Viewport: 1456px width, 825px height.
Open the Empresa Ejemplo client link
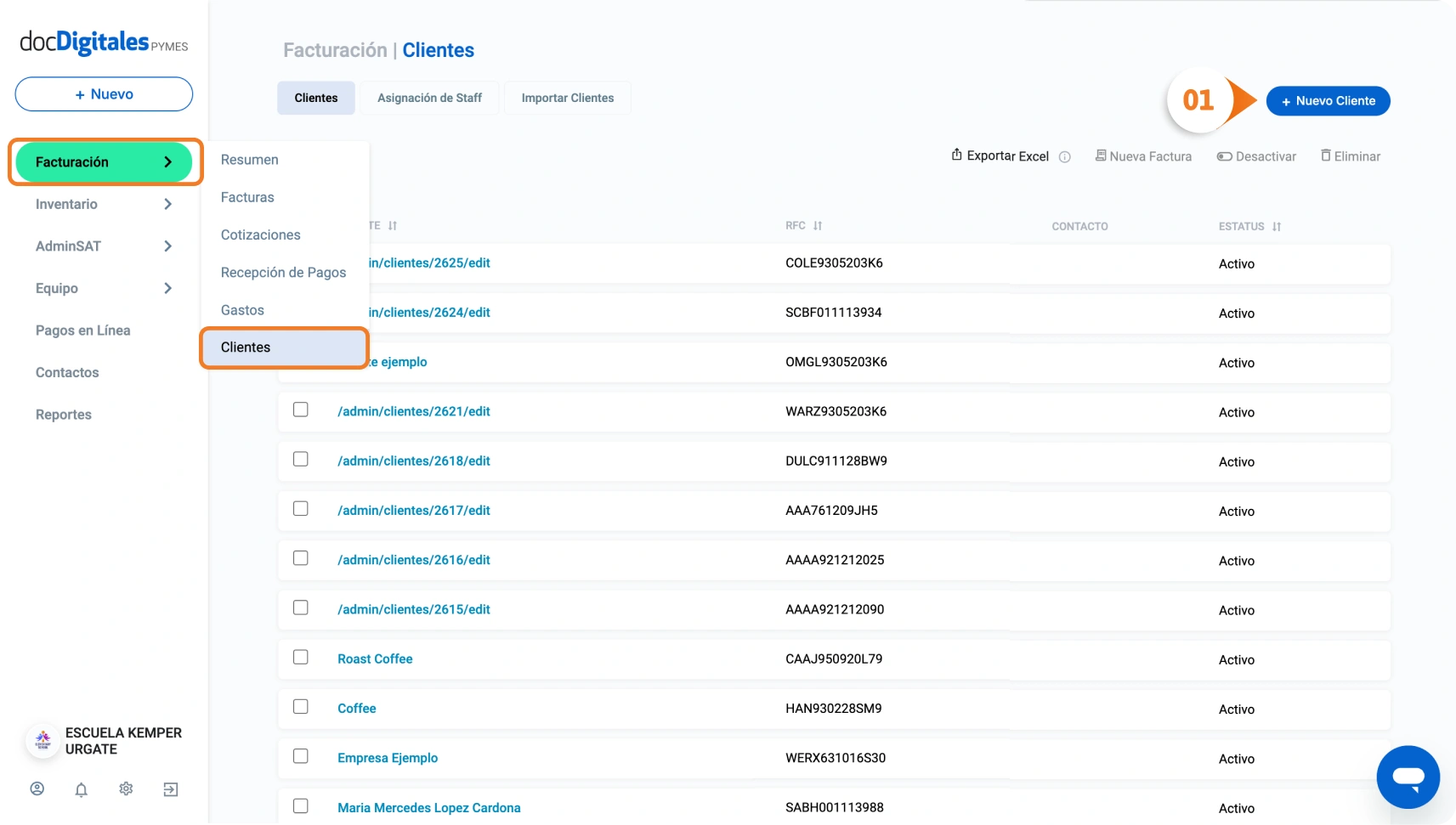click(388, 758)
